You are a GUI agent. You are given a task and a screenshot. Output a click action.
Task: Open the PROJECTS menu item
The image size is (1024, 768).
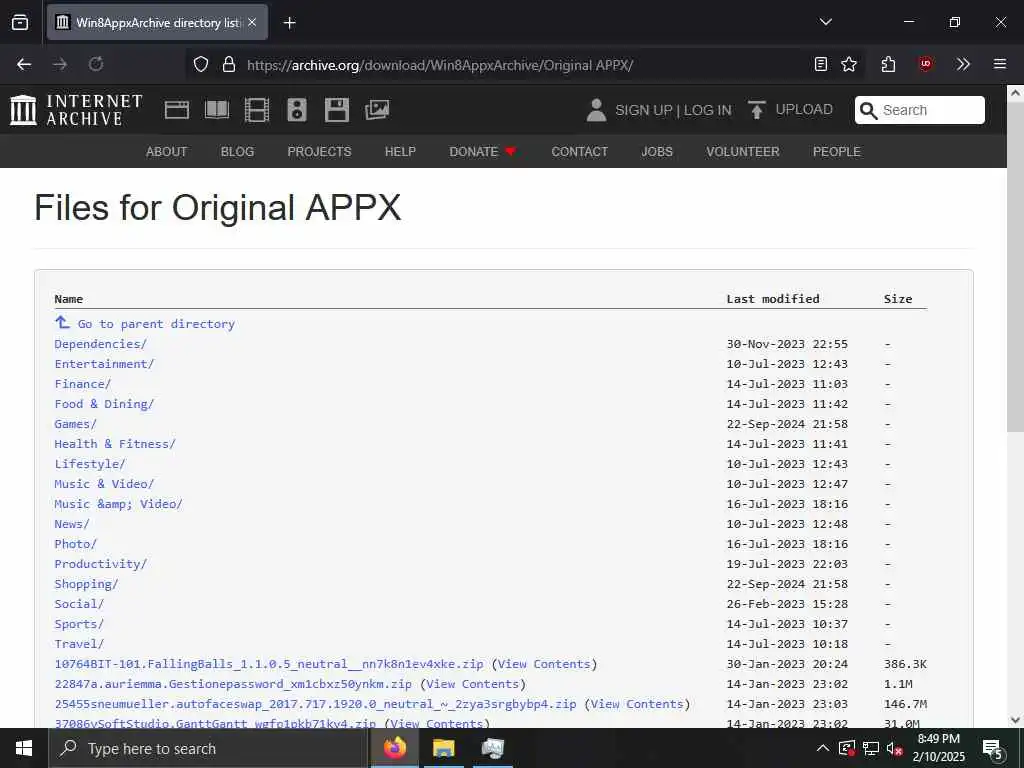pos(319,152)
